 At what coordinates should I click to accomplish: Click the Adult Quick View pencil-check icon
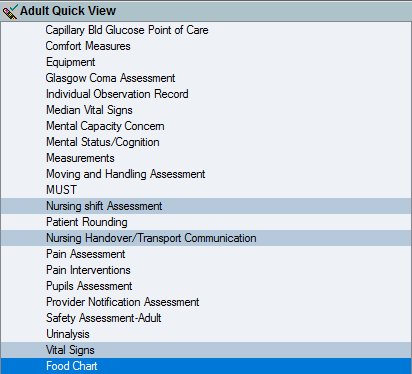pyautogui.click(x=10, y=11)
